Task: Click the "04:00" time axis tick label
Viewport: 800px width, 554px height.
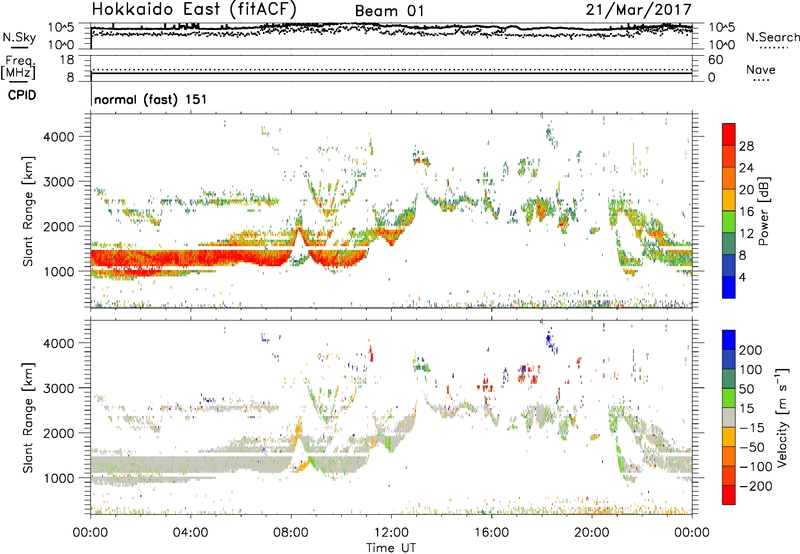Action: pos(190,533)
